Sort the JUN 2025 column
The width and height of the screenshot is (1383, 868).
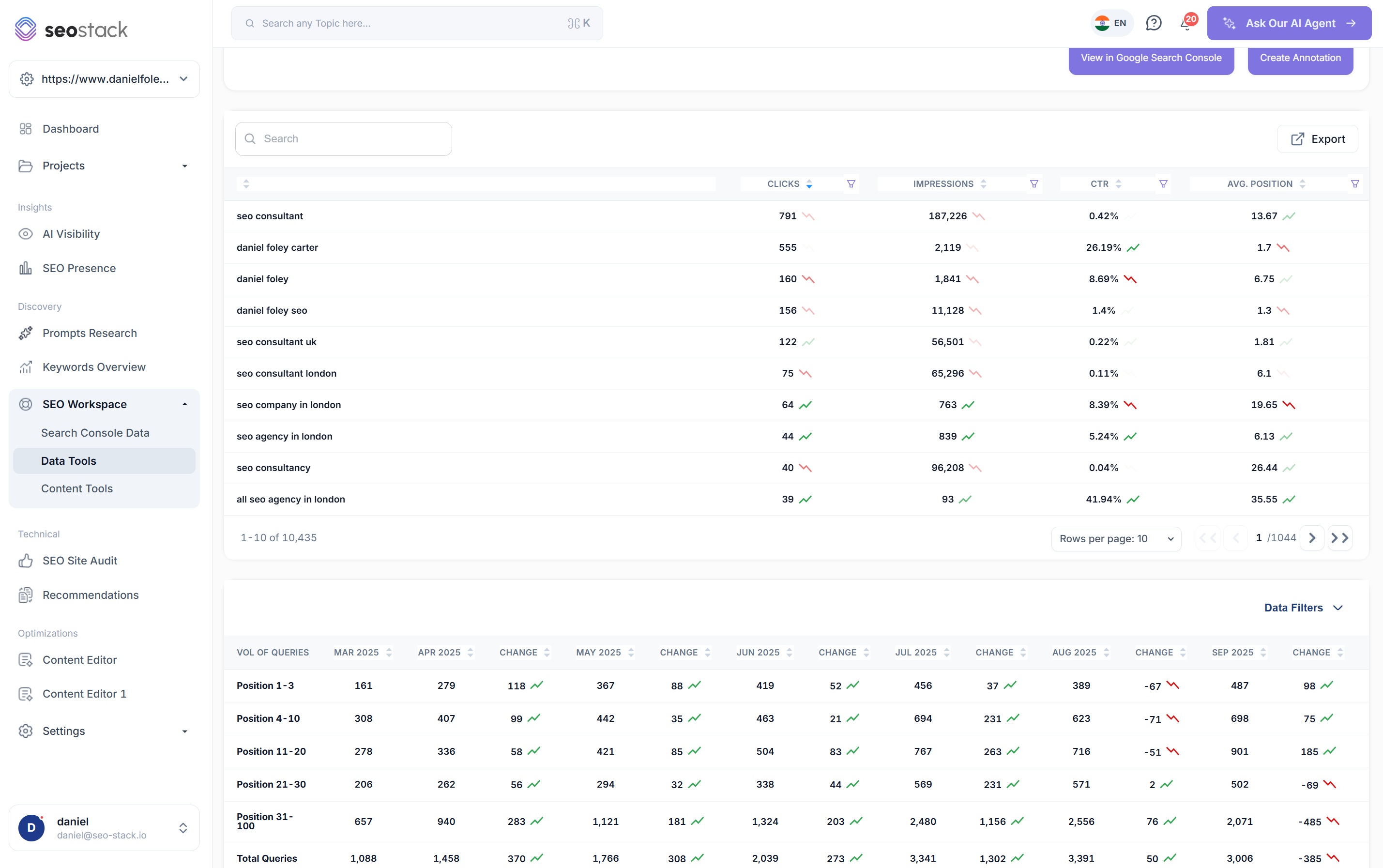[790, 652]
